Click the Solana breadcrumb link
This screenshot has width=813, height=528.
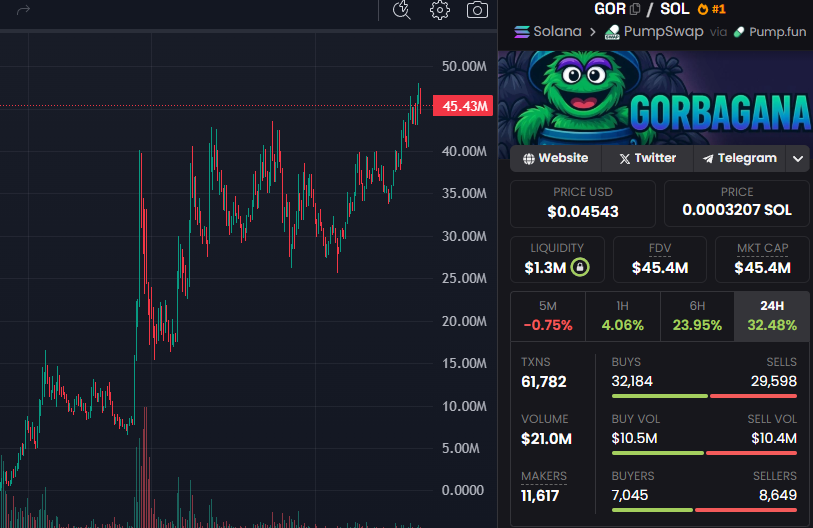pyautogui.click(x=557, y=32)
